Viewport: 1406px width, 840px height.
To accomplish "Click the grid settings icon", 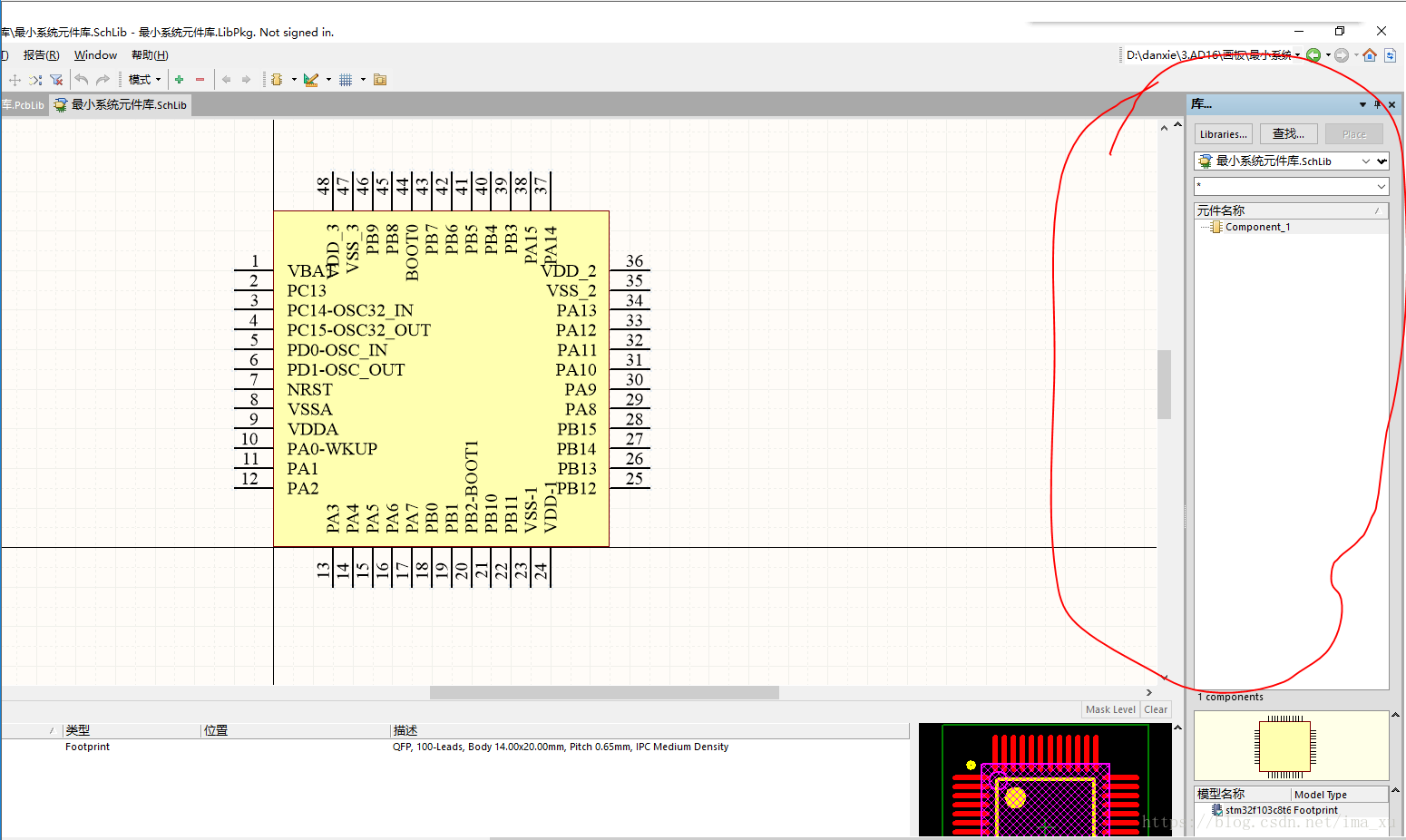I will click(346, 80).
